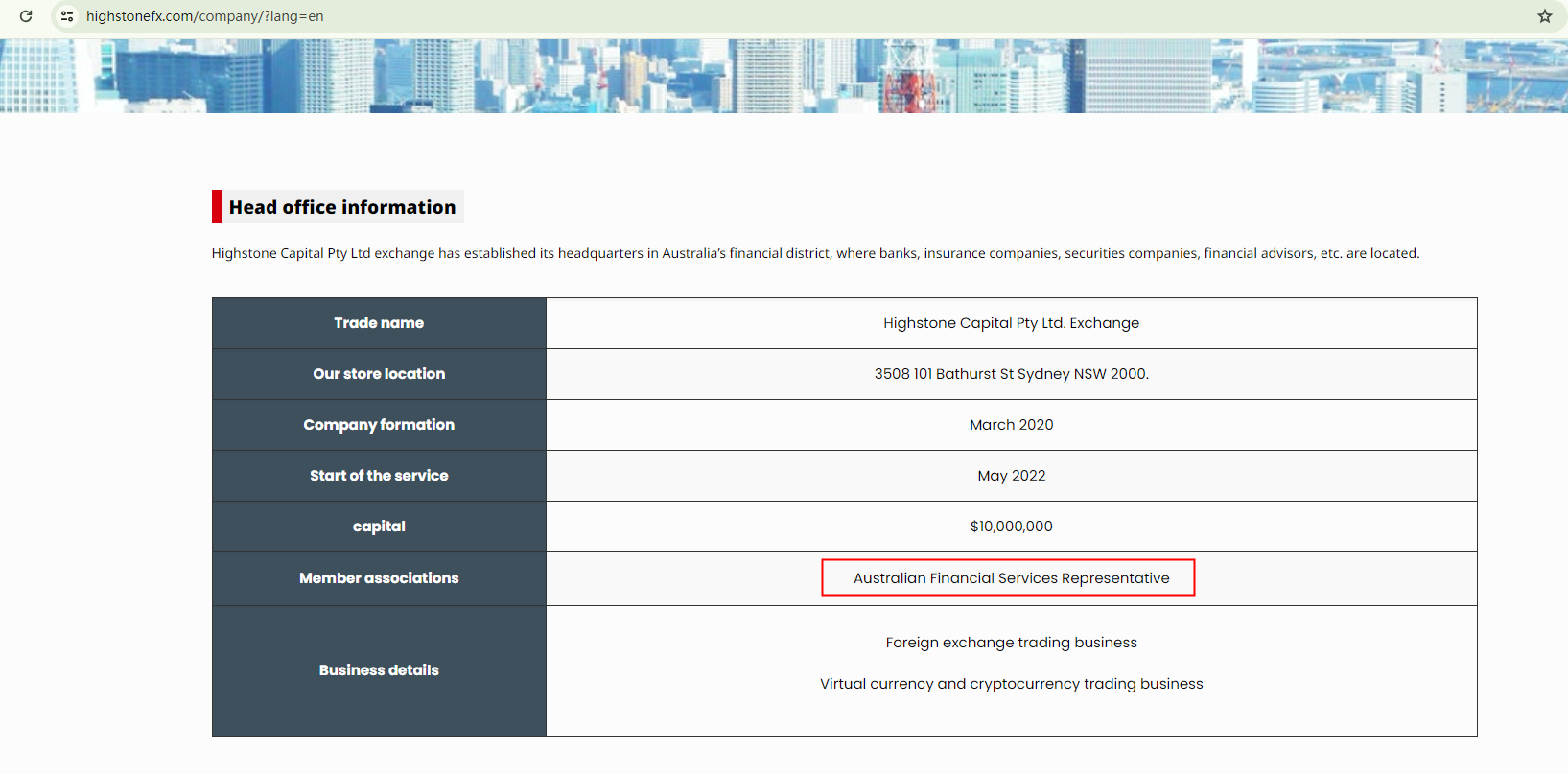Select 'Highstone Capital Pty Ltd. Exchange' cell
The image size is (1568, 774).
tap(1011, 323)
